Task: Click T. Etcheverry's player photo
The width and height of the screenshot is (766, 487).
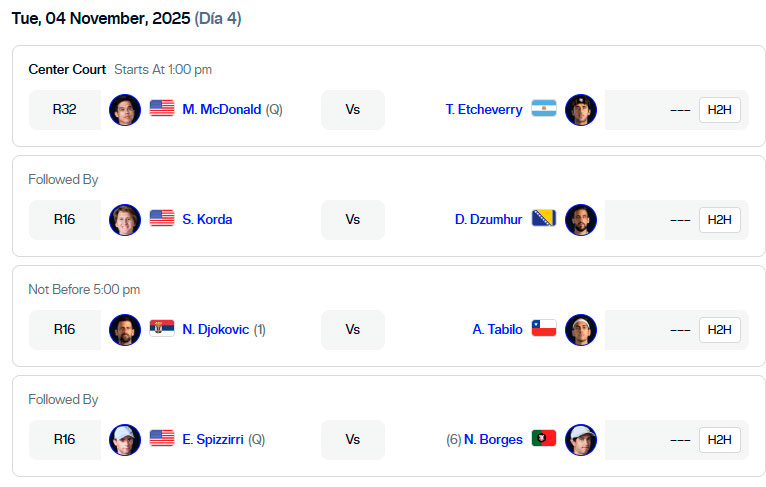Action: (x=581, y=110)
